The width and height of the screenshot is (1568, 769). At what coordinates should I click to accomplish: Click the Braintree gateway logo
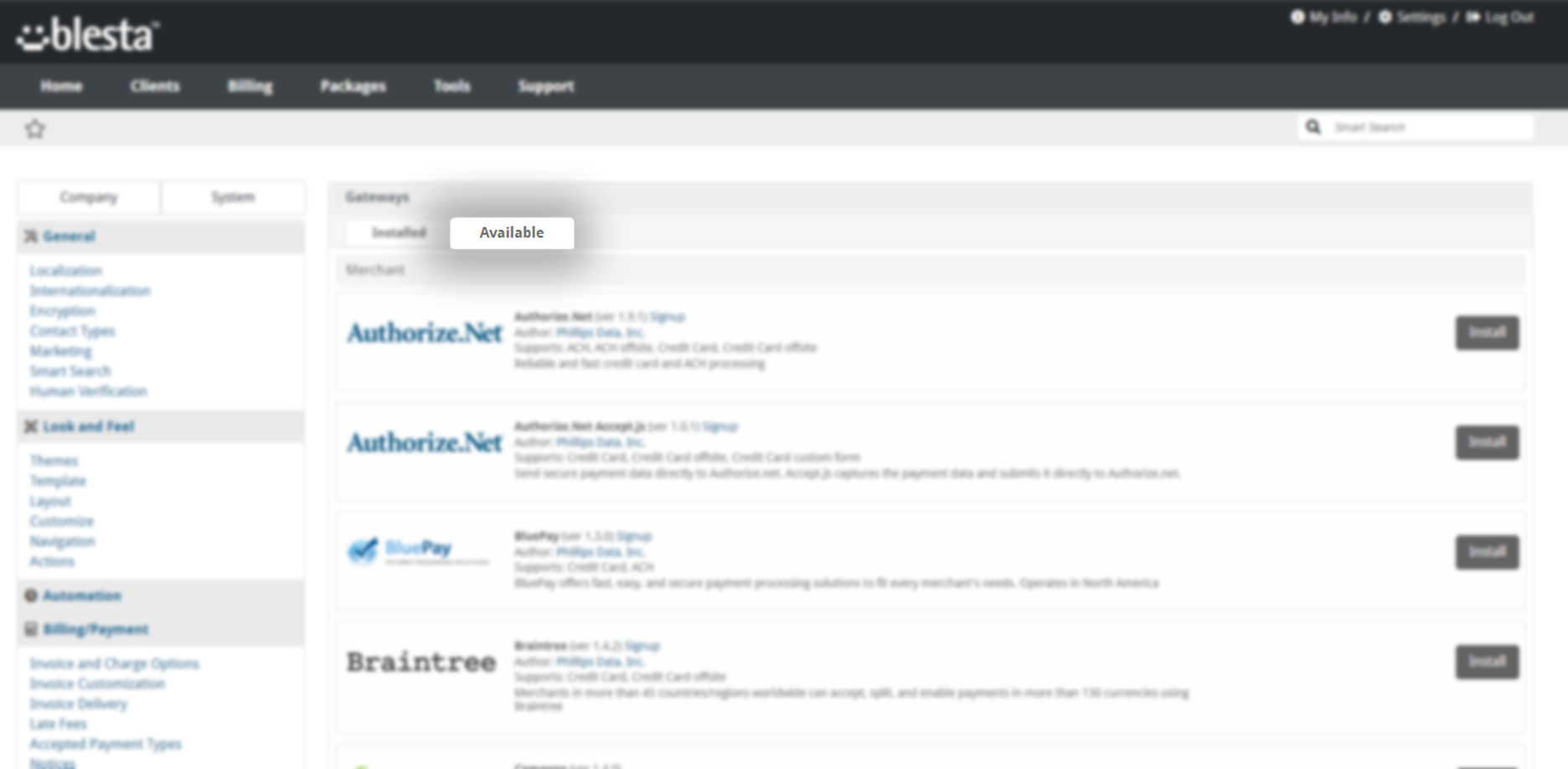421,662
